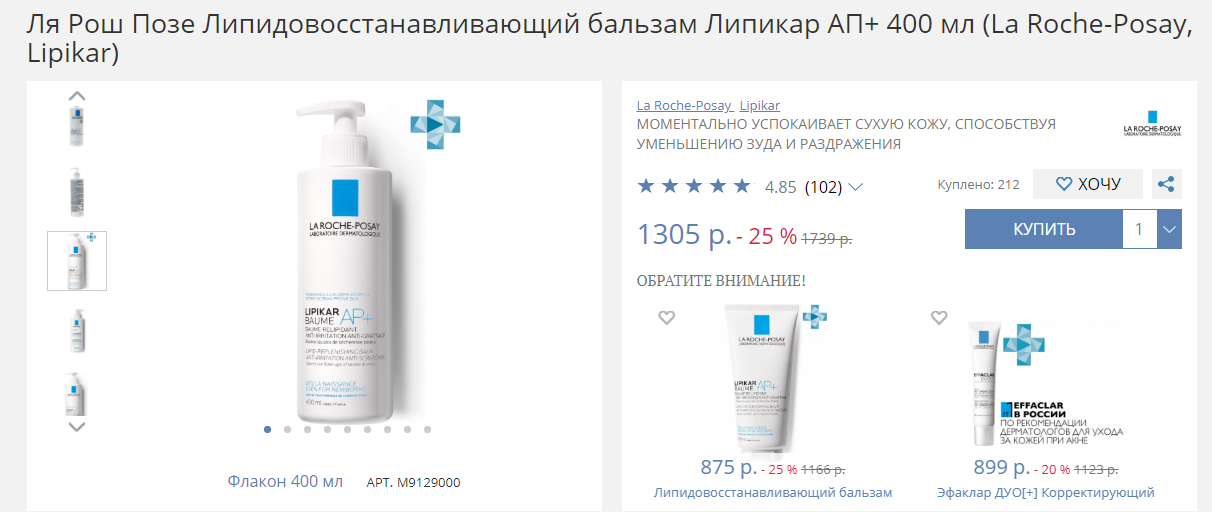Open Эфаклар ДУО[+] Корректирующий product link
The width and height of the screenshot is (1212, 512).
[x=1046, y=493]
